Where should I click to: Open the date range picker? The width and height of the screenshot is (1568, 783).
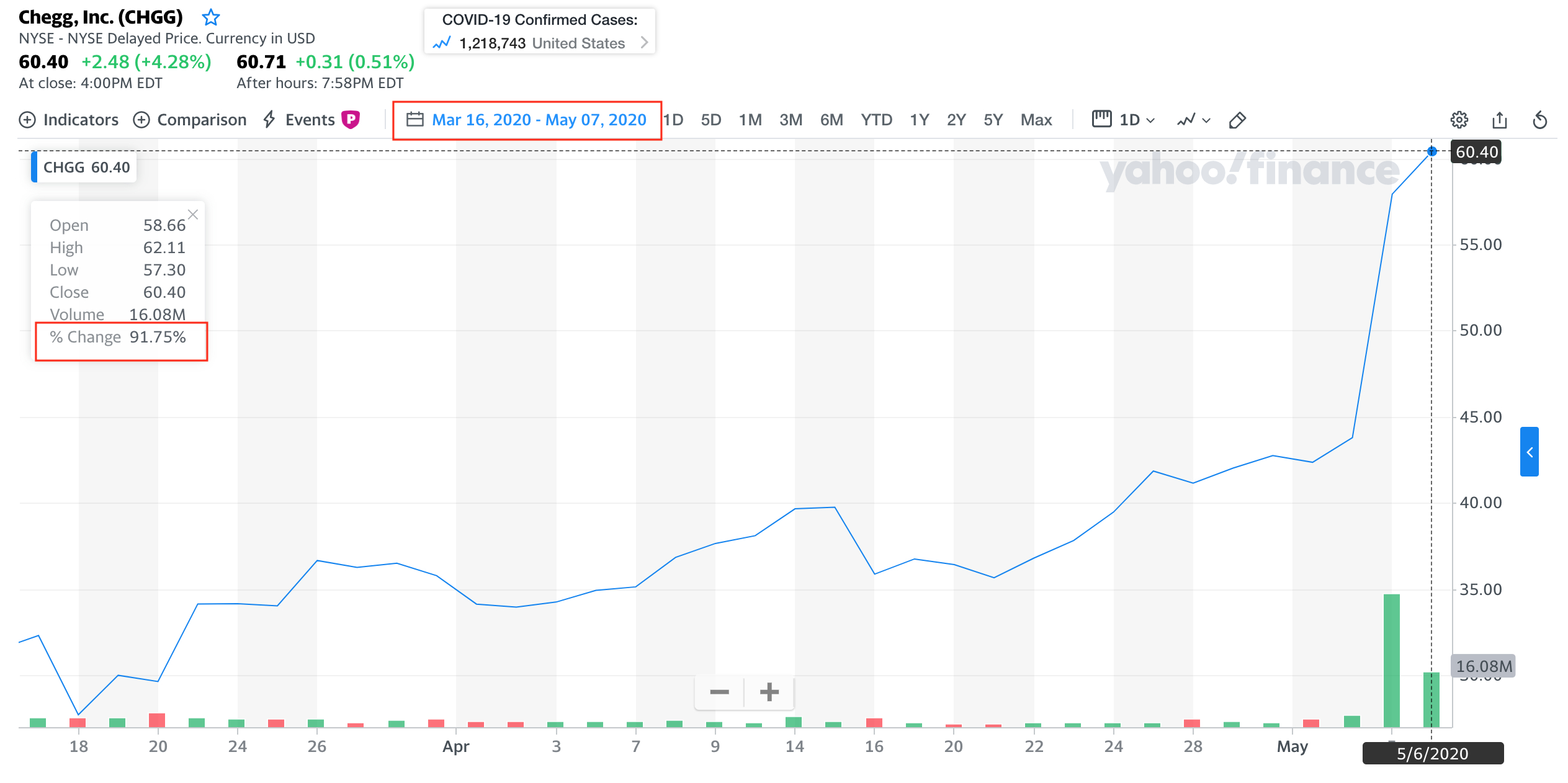pos(527,120)
